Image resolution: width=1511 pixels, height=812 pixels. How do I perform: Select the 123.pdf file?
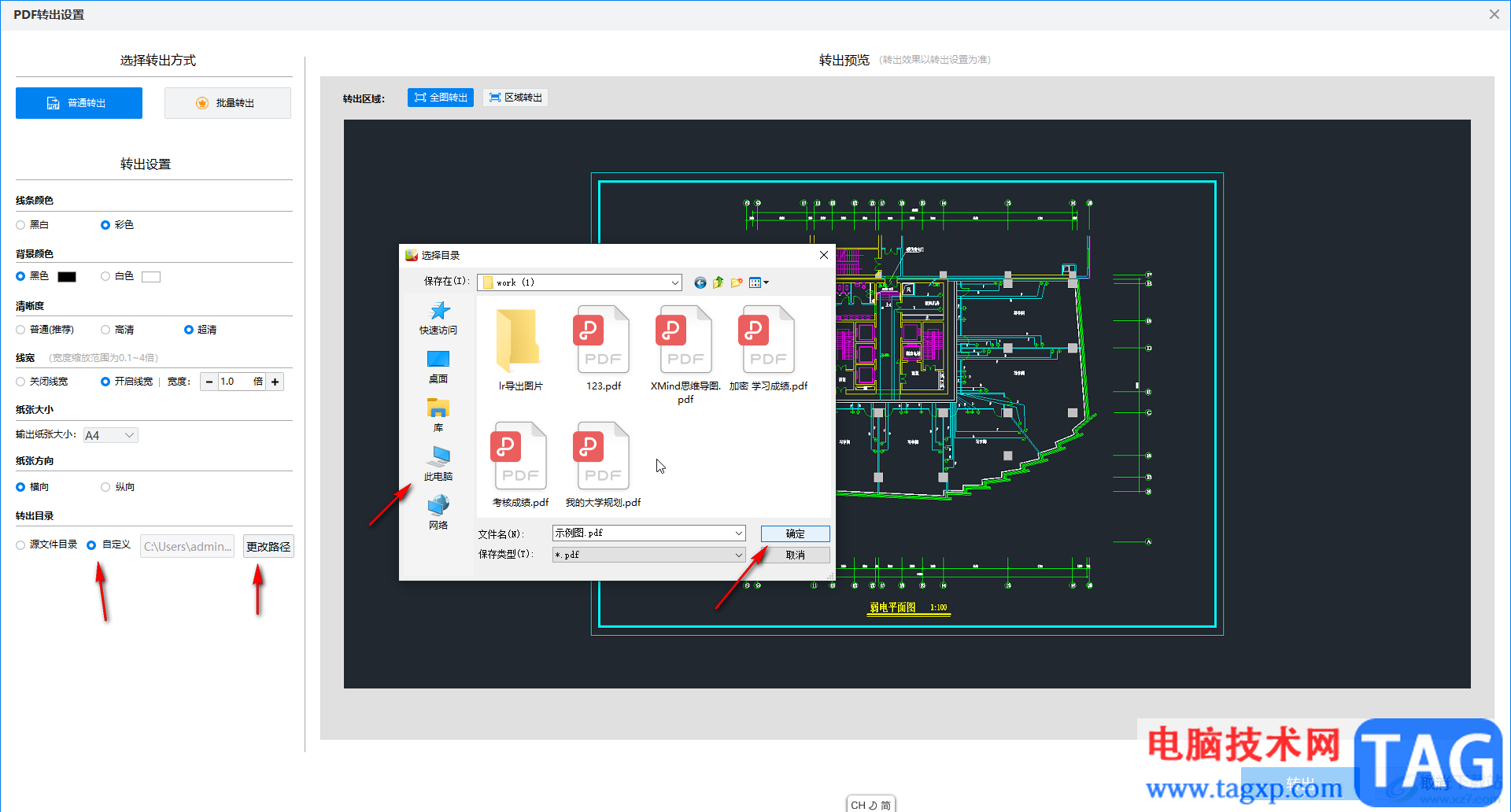(x=604, y=349)
